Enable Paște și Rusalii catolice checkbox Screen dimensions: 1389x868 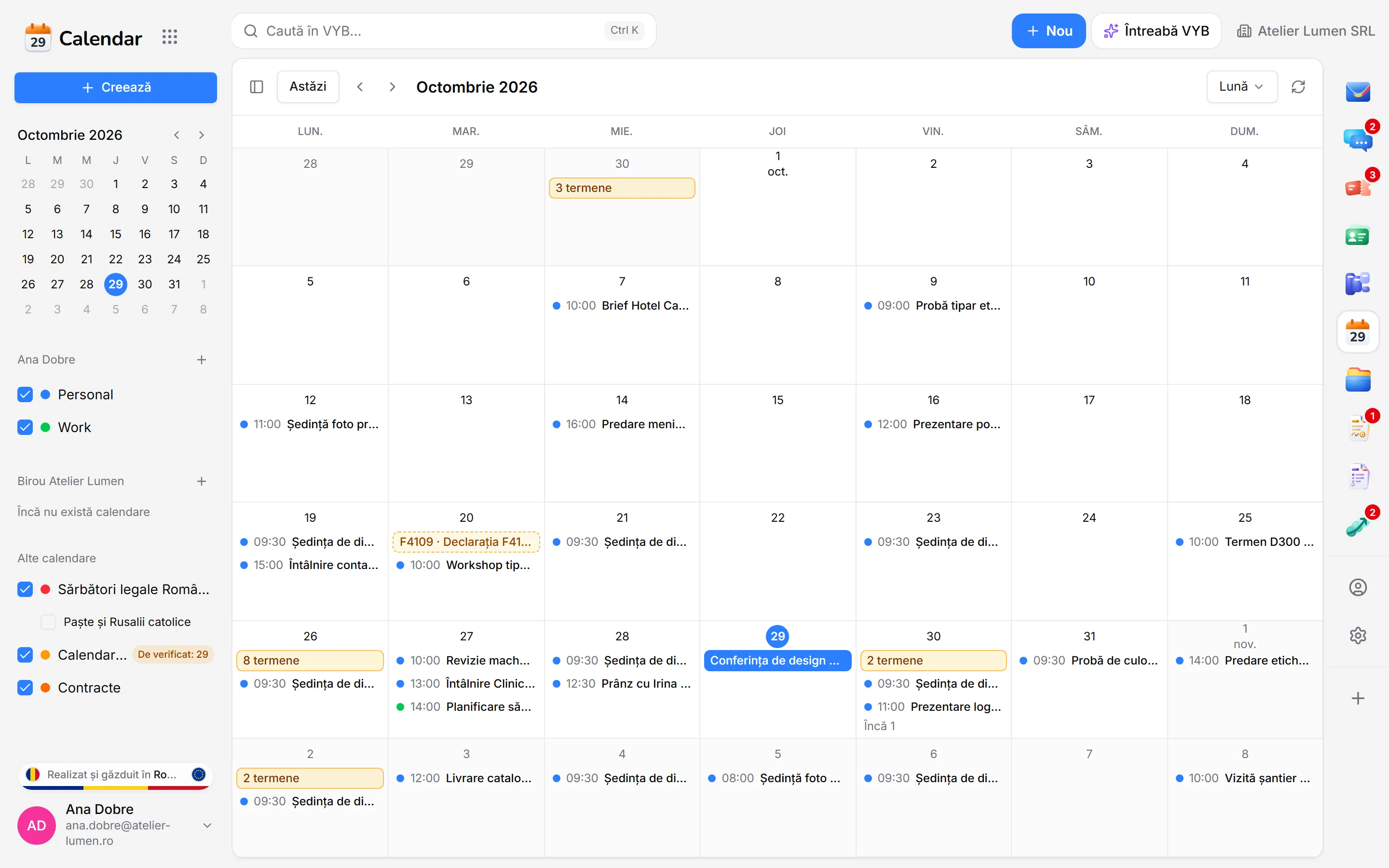[48, 622]
